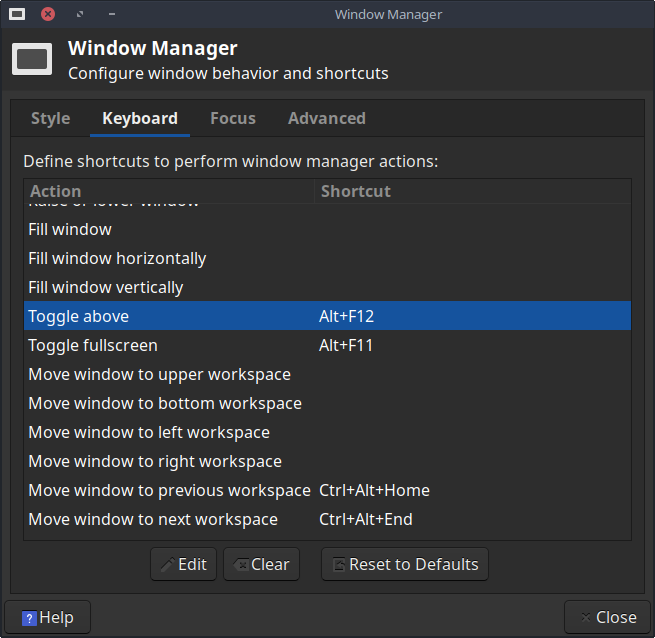This screenshot has width=655, height=638.
Task: Open the Focus tab
Action: pyautogui.click(x=233, y=118)
